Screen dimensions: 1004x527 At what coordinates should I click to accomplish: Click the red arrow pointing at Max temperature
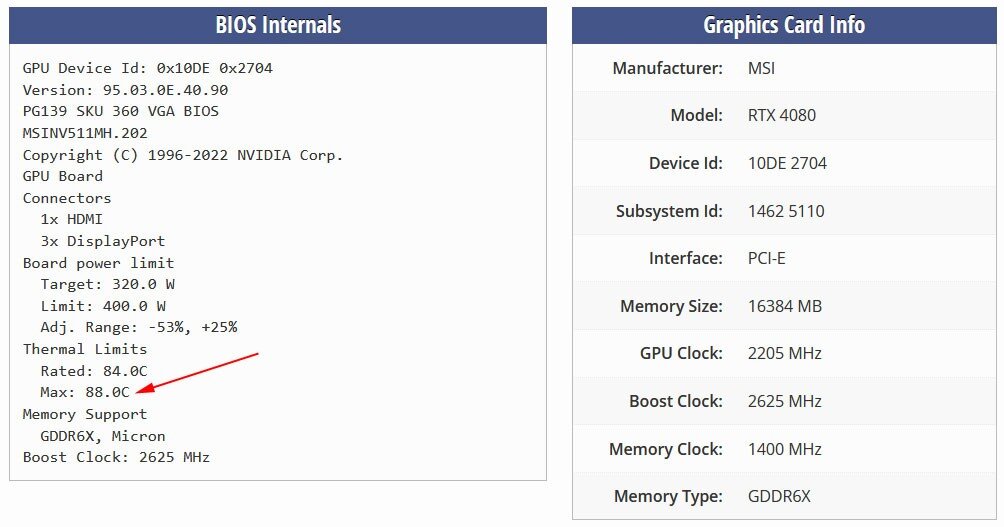(x=197, y=372)
